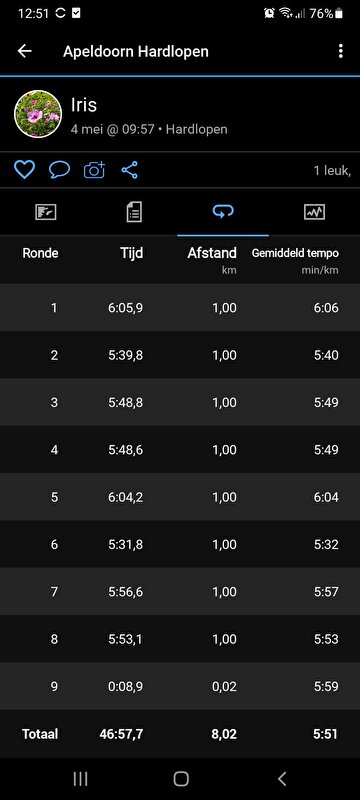360x800 pixels.
Task: Select the laps loop tab
Action: pyautogui.click(x=223, y=212)
